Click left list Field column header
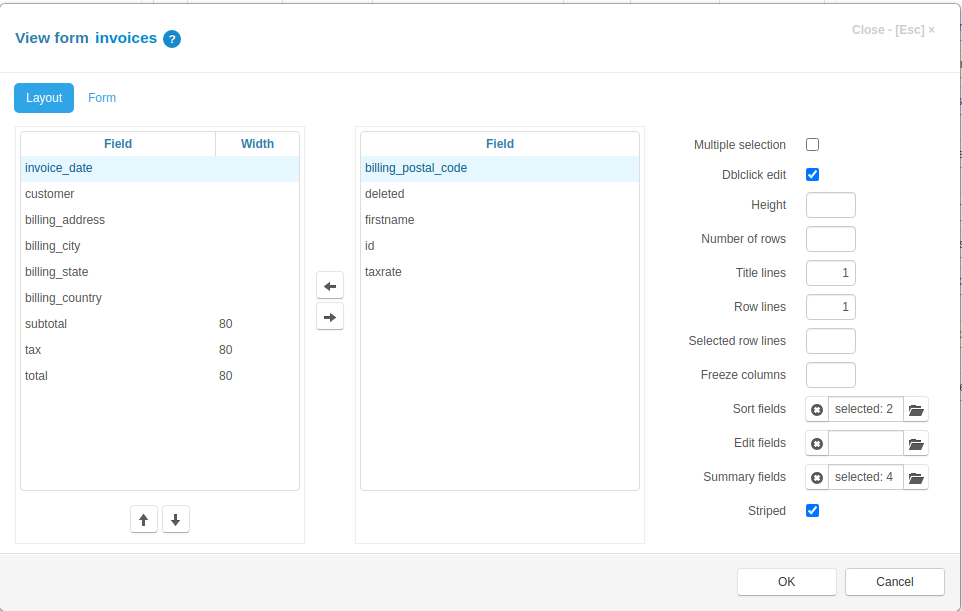 pos(118,144)
